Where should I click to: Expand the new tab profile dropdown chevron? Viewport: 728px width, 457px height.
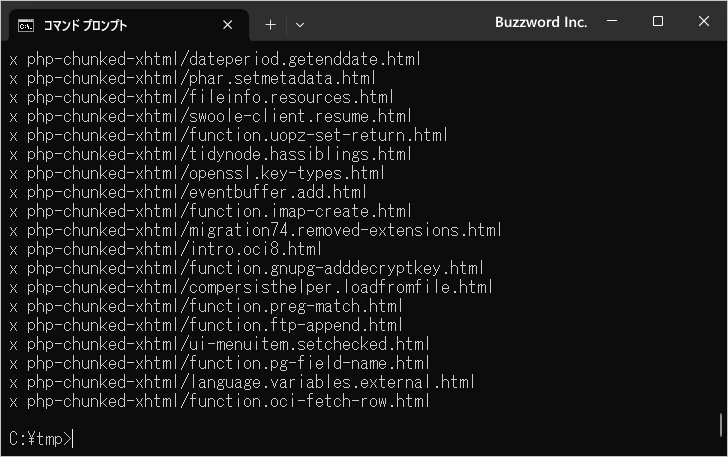[x=300, y=25]
